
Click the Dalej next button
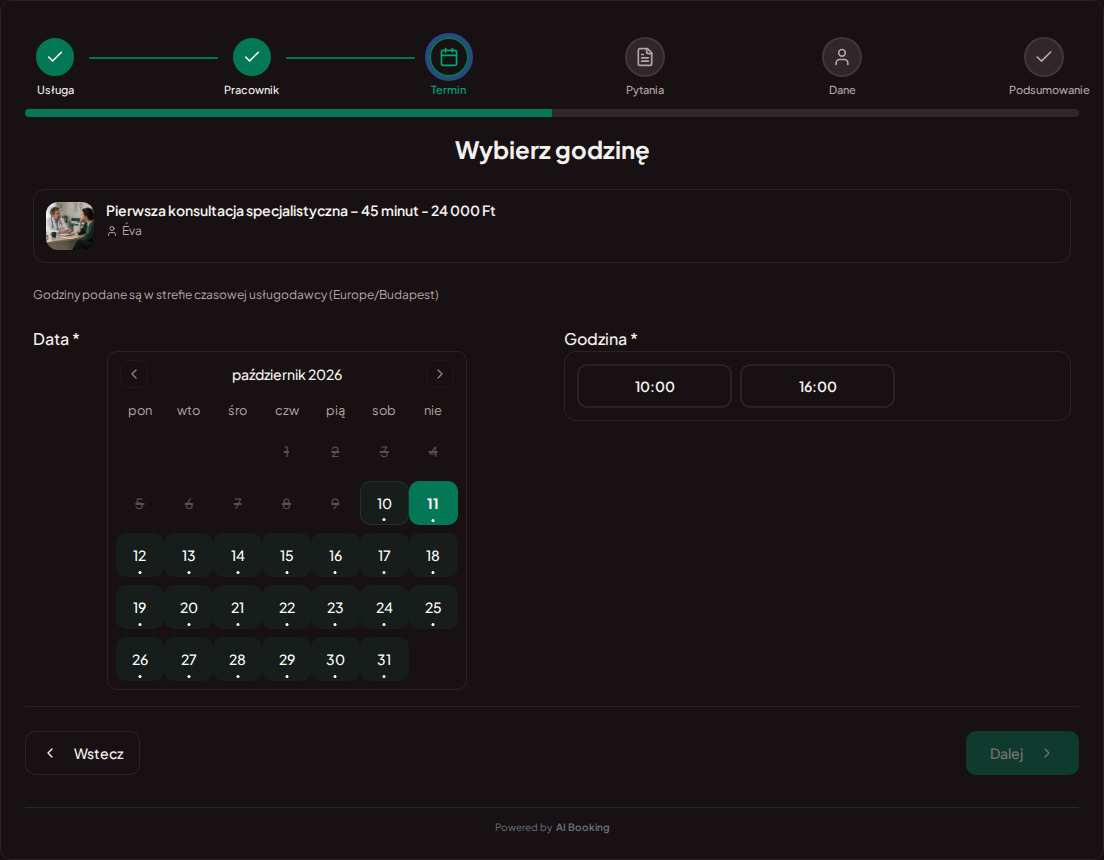[1022, 753]
